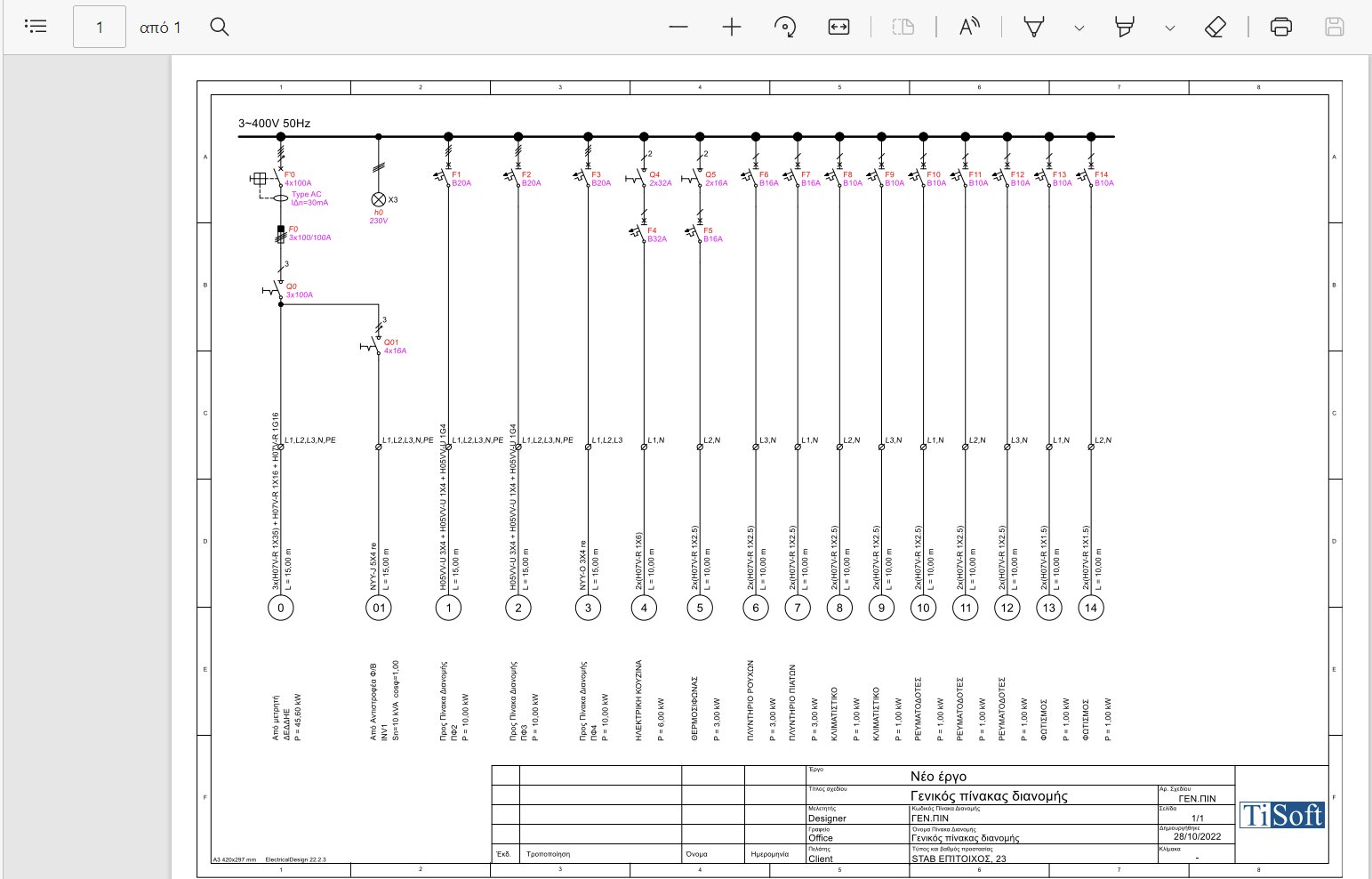Toggle the table of contents pane
Screen dimensions: 1372x879
[x=36, y=25]
